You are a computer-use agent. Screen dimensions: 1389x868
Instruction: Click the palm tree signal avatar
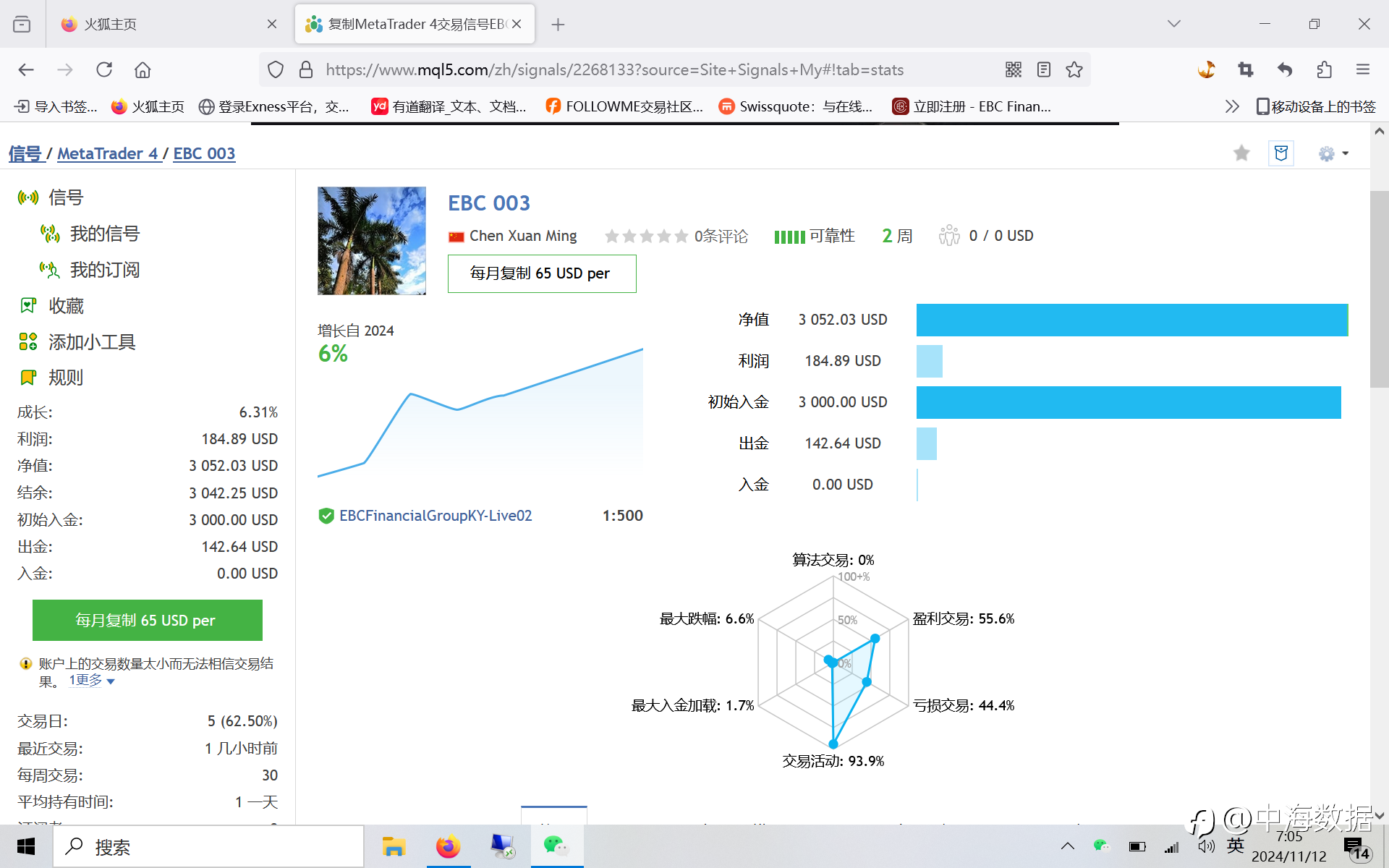click(x=372, y=241)
